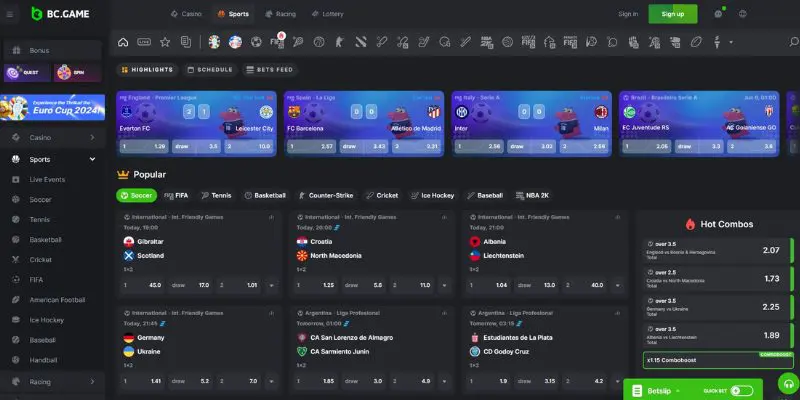
Task: Click the green Sign up button
Action: [x=672, y=14]
